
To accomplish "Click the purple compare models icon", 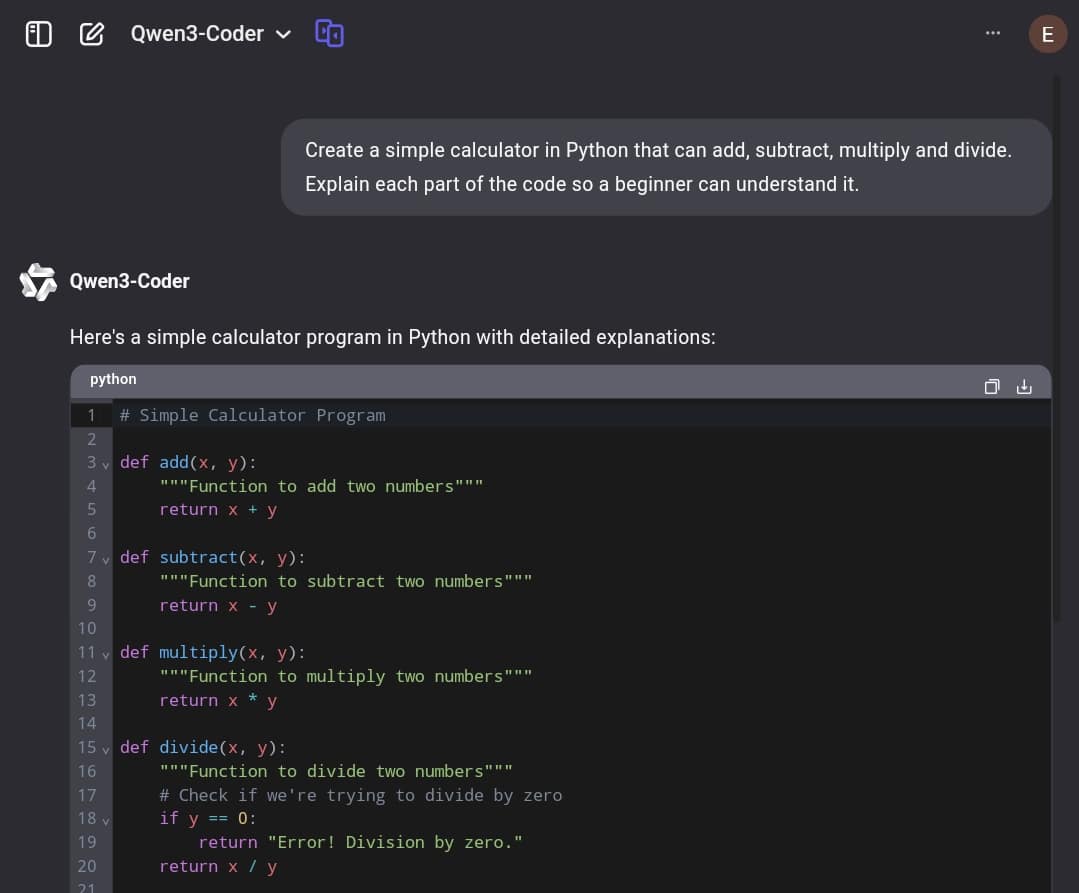I will (x=329, y=34).
